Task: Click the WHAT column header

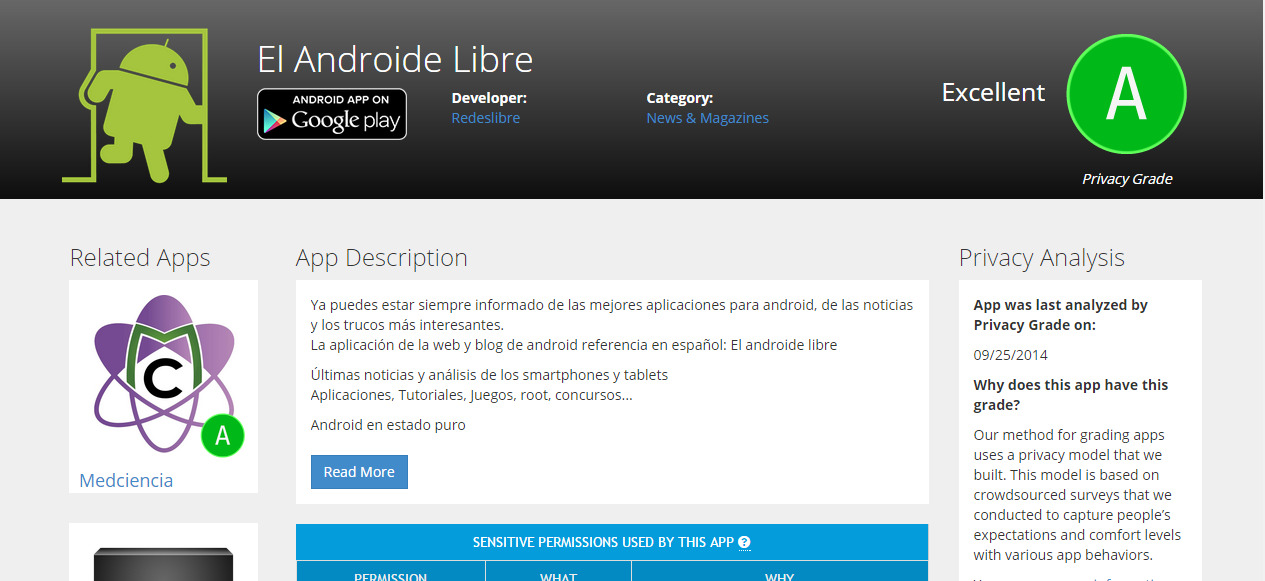Action: (x=558, y=575)
